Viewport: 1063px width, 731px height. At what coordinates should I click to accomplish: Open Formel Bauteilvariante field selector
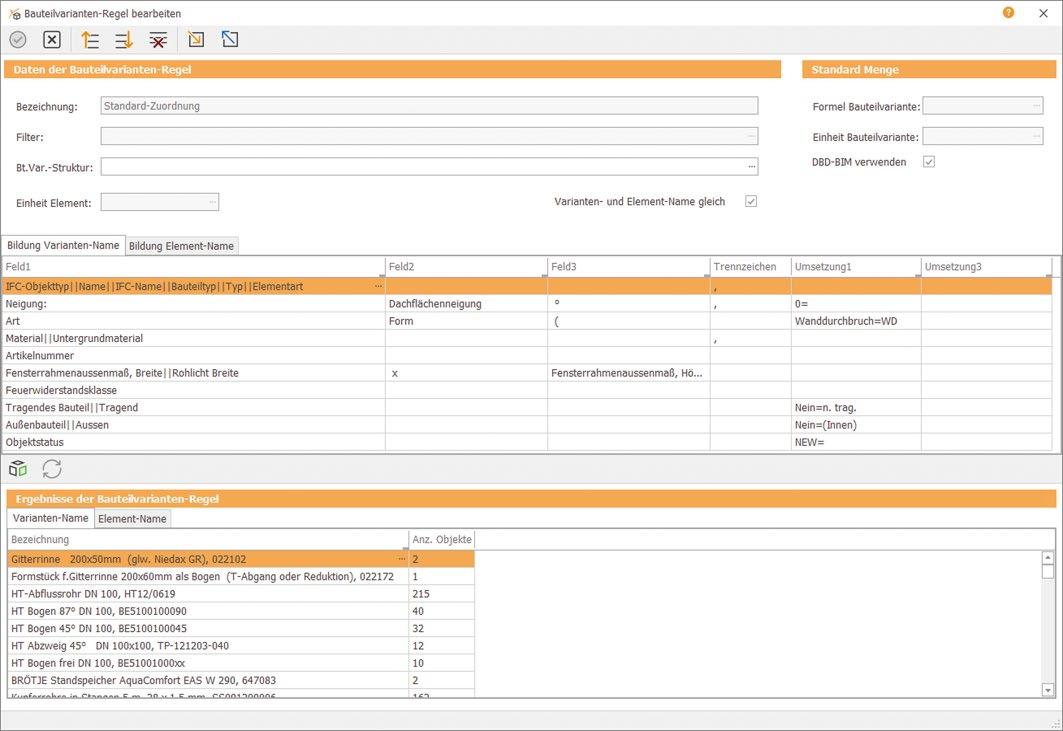1037,106
